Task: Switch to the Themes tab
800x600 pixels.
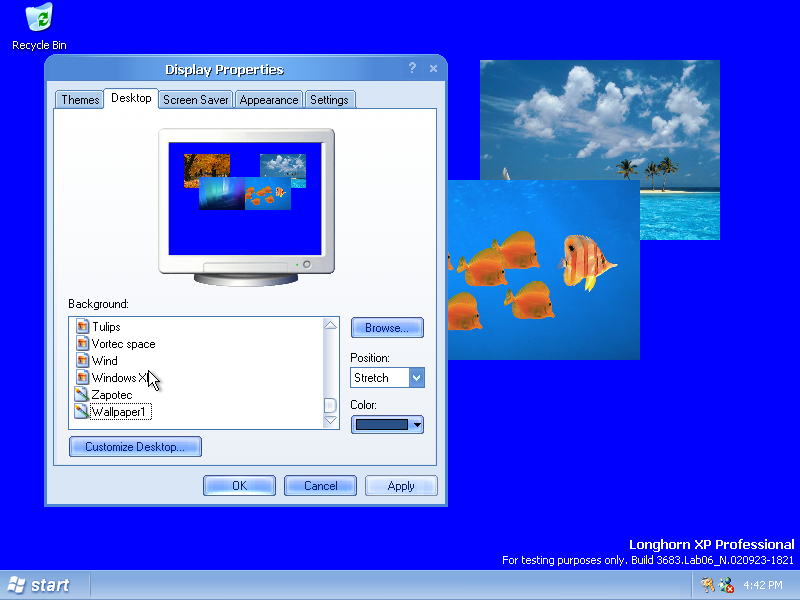Action: click(80, 99)
